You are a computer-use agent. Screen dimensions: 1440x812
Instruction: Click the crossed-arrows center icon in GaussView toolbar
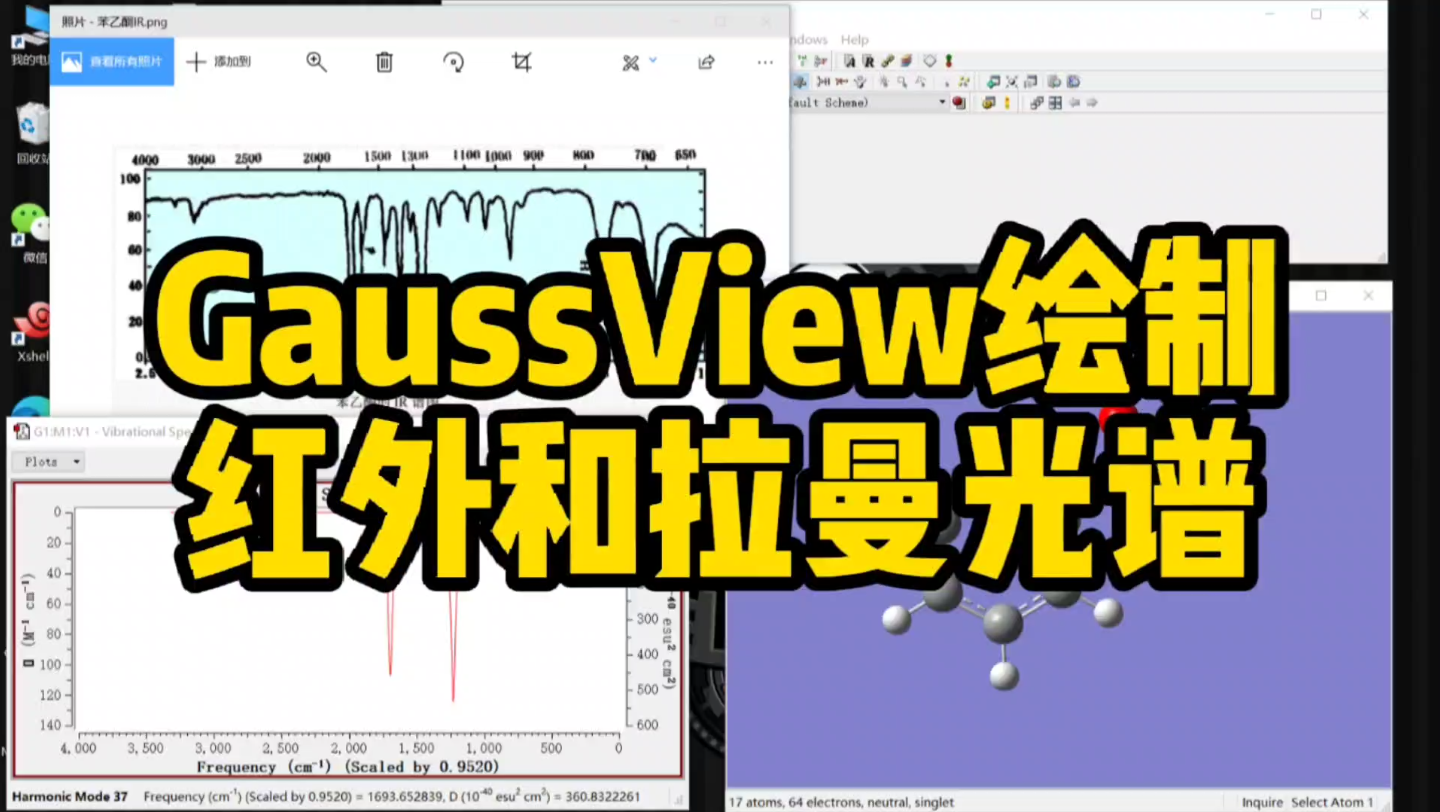(x=1012, y=81)
